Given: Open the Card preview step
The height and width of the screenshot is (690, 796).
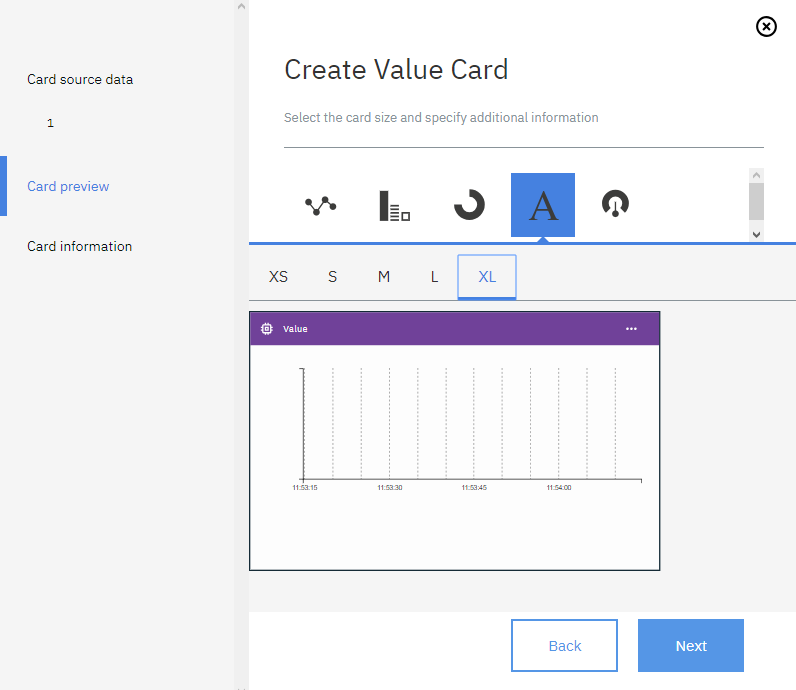Looking at the screenshot, I should (68, 186).
